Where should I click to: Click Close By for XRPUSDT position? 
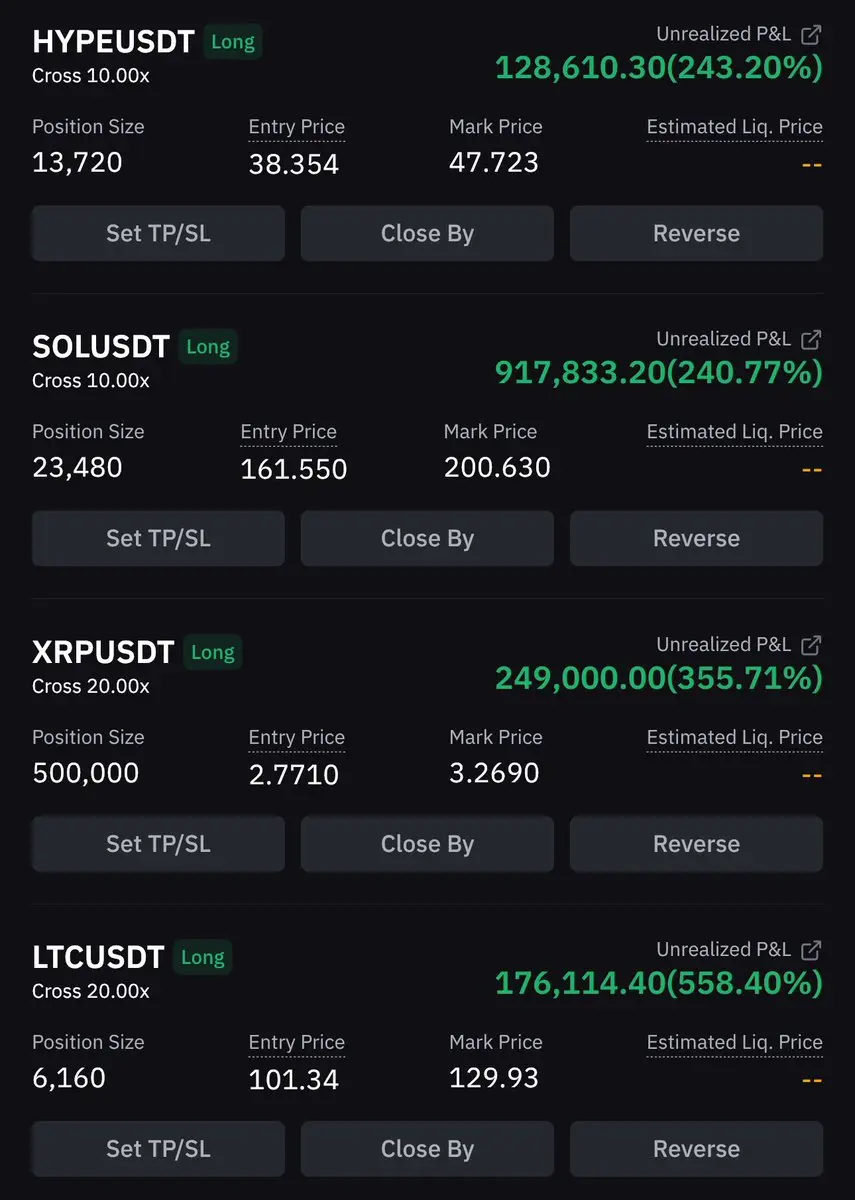[x=427, y=843]
